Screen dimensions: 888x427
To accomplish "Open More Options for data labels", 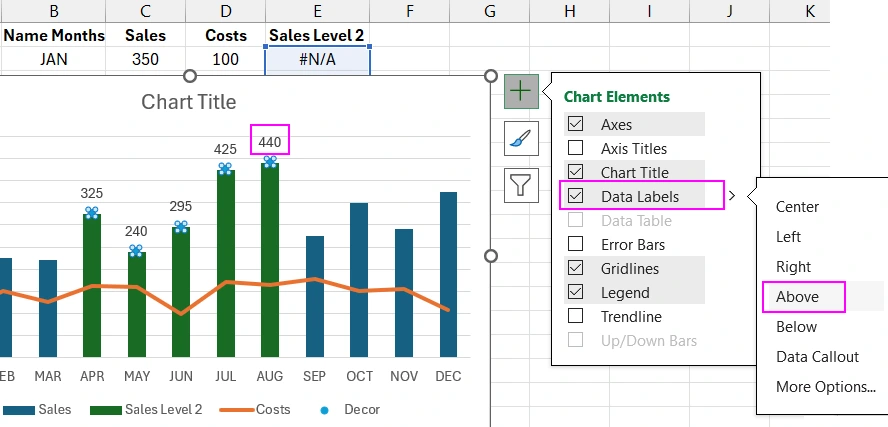I will (825, 387).
